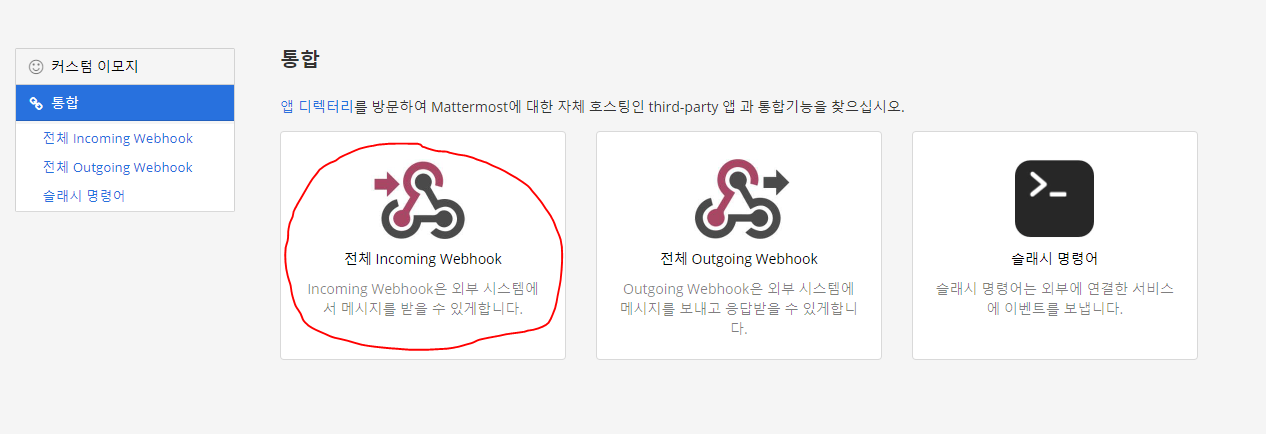Follow the 앱 디렉터리 link
The height and width of the screenshot is (434, 1266).
[316, 106]
